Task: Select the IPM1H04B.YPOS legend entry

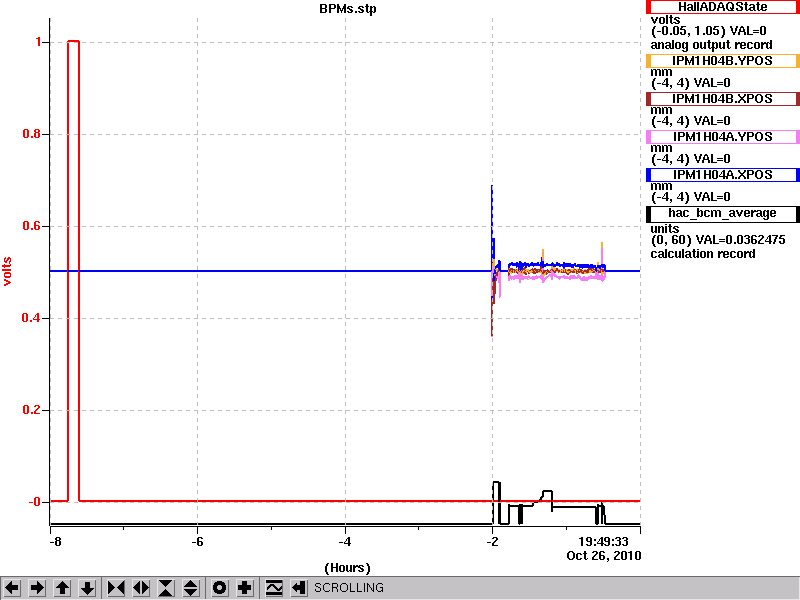Action: [x=722, y=61]
